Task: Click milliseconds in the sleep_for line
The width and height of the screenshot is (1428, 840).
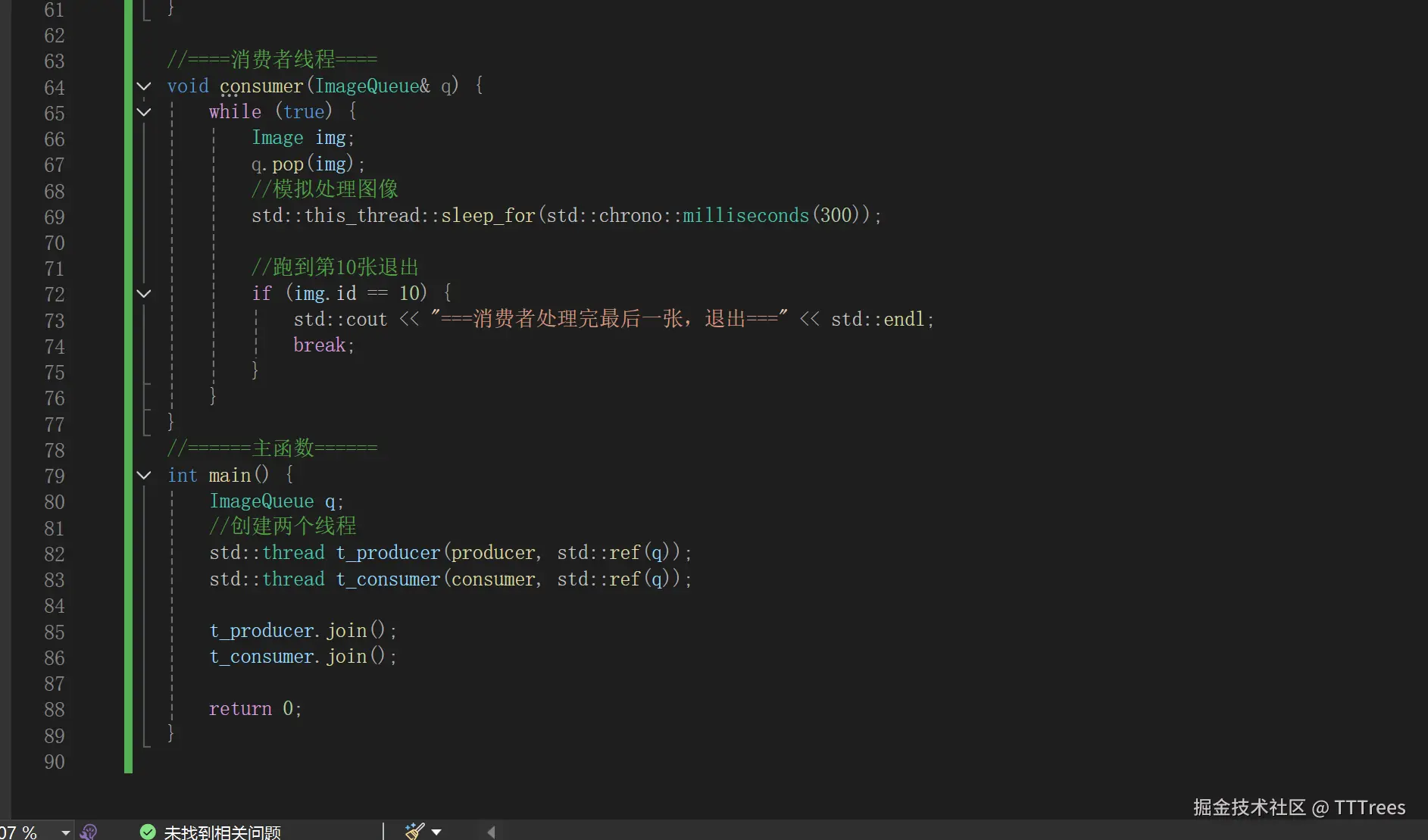Action: coord(746,216)
